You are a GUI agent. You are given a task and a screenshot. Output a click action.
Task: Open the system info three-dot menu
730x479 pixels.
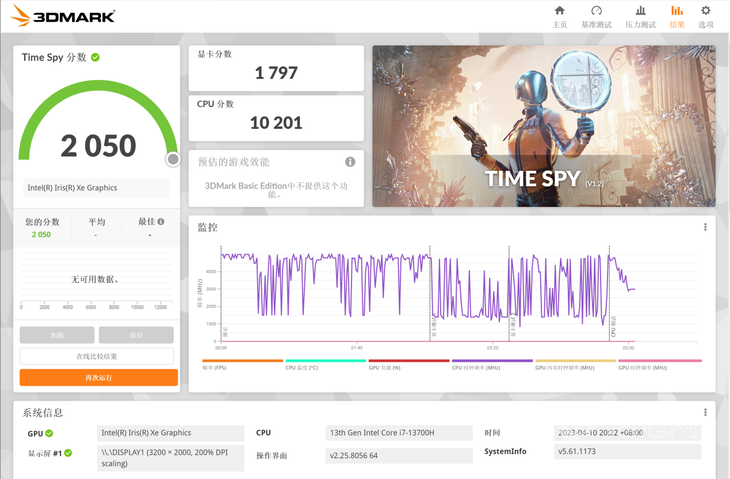coord(705,412)
